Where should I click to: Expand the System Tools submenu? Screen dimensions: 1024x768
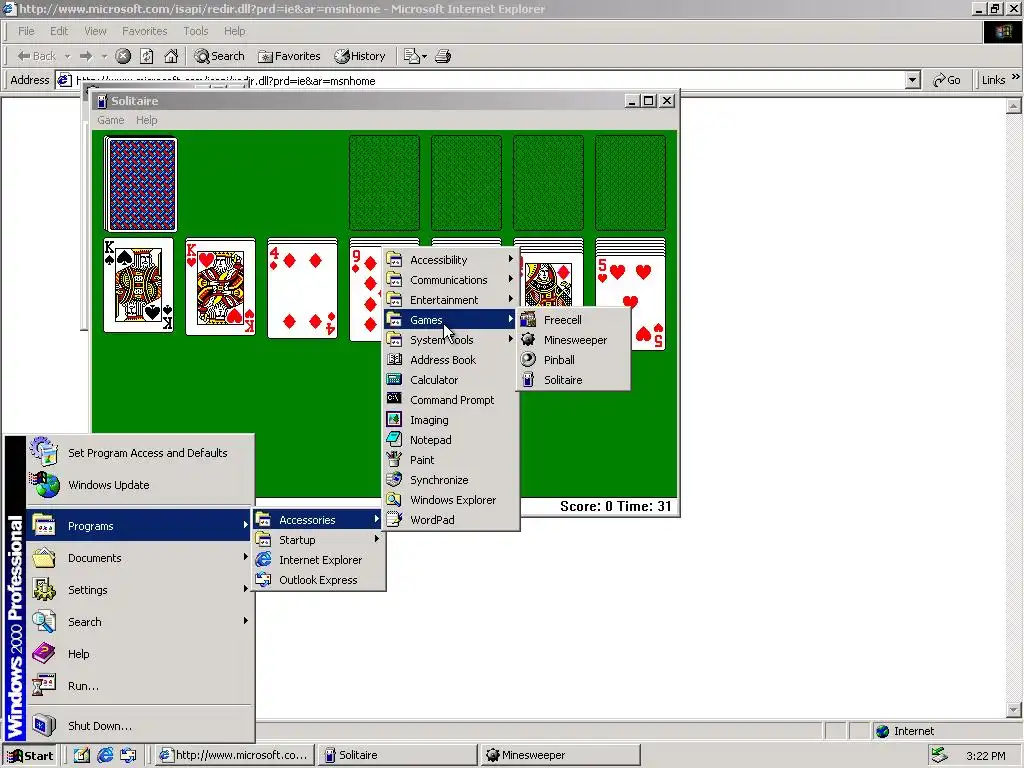pyautogui.click(x=451, y=340)
